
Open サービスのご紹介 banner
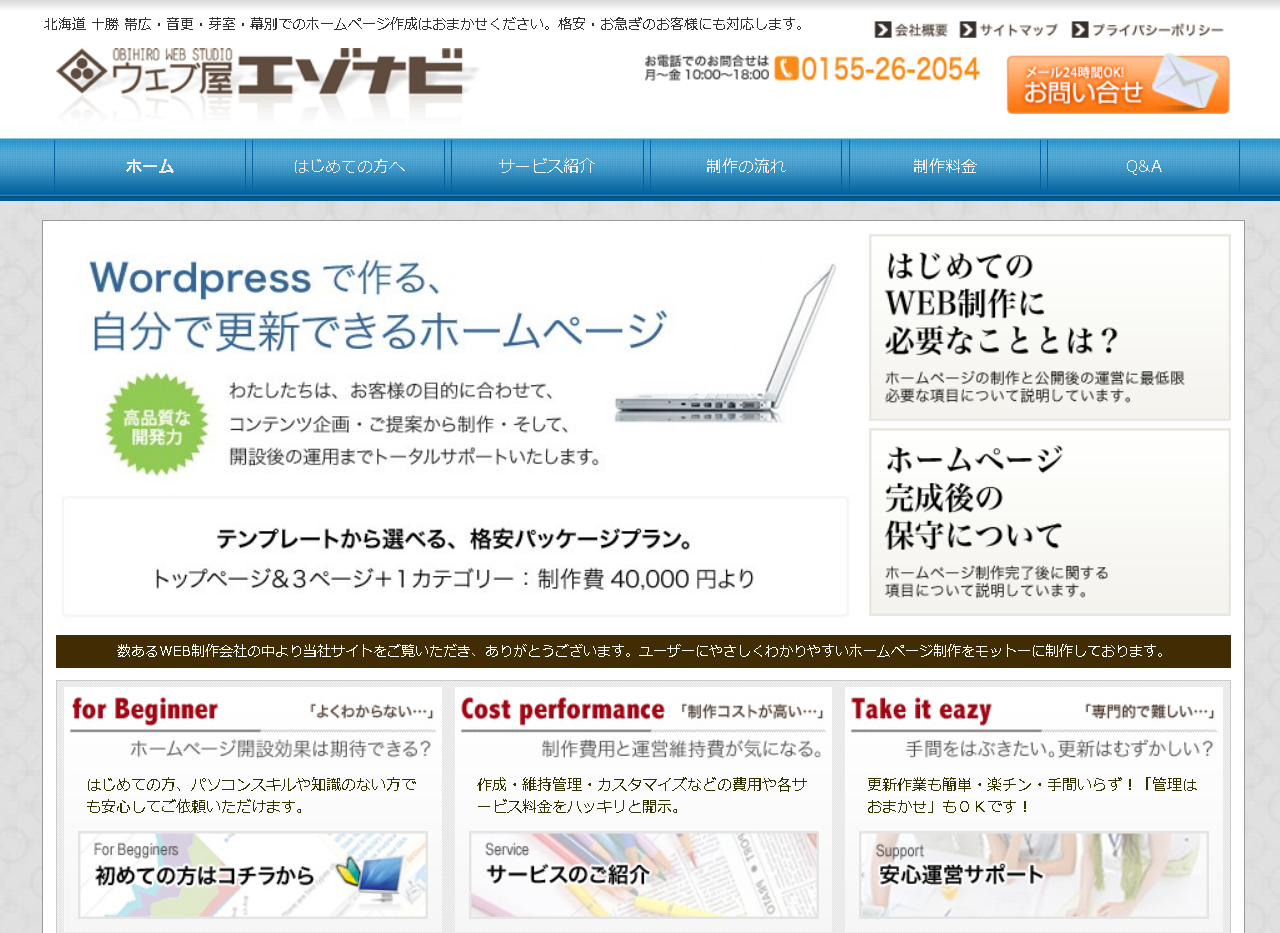pyautogui.click(x=643, y=875)
